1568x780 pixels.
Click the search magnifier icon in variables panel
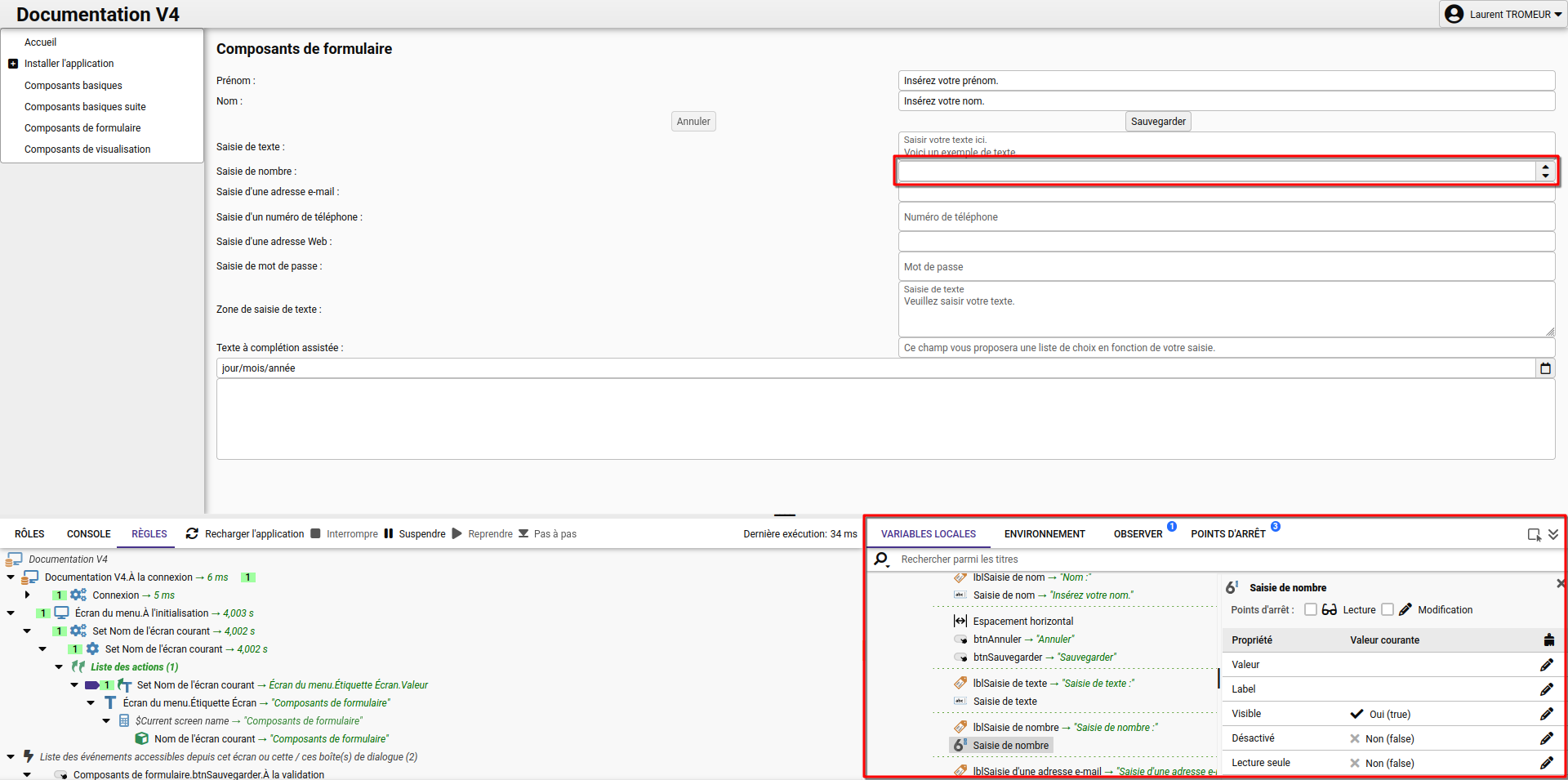(x=881, y=559)
